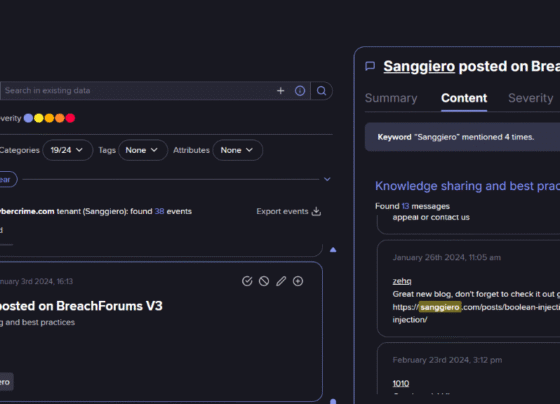560x404 pixels.
Task: Collapse events list with up triangle
Action: [x=333, y=250]
